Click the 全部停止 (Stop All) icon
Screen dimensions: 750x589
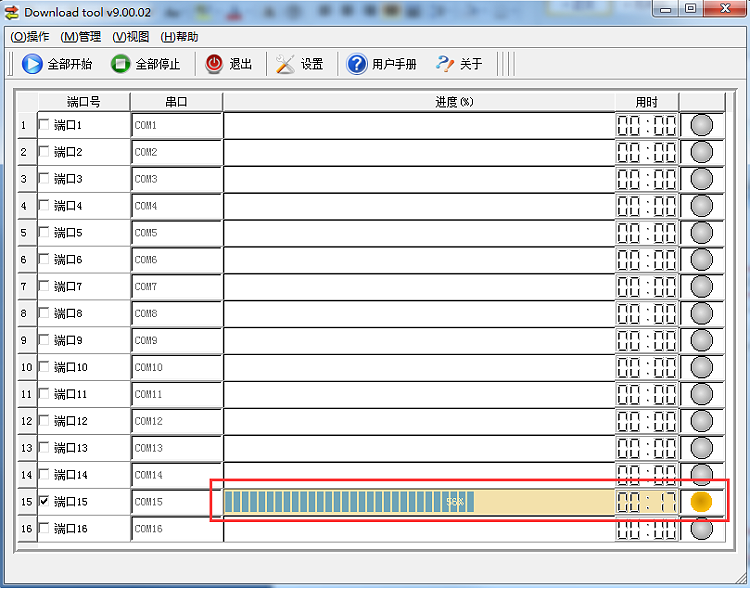(x=120, y=64)
